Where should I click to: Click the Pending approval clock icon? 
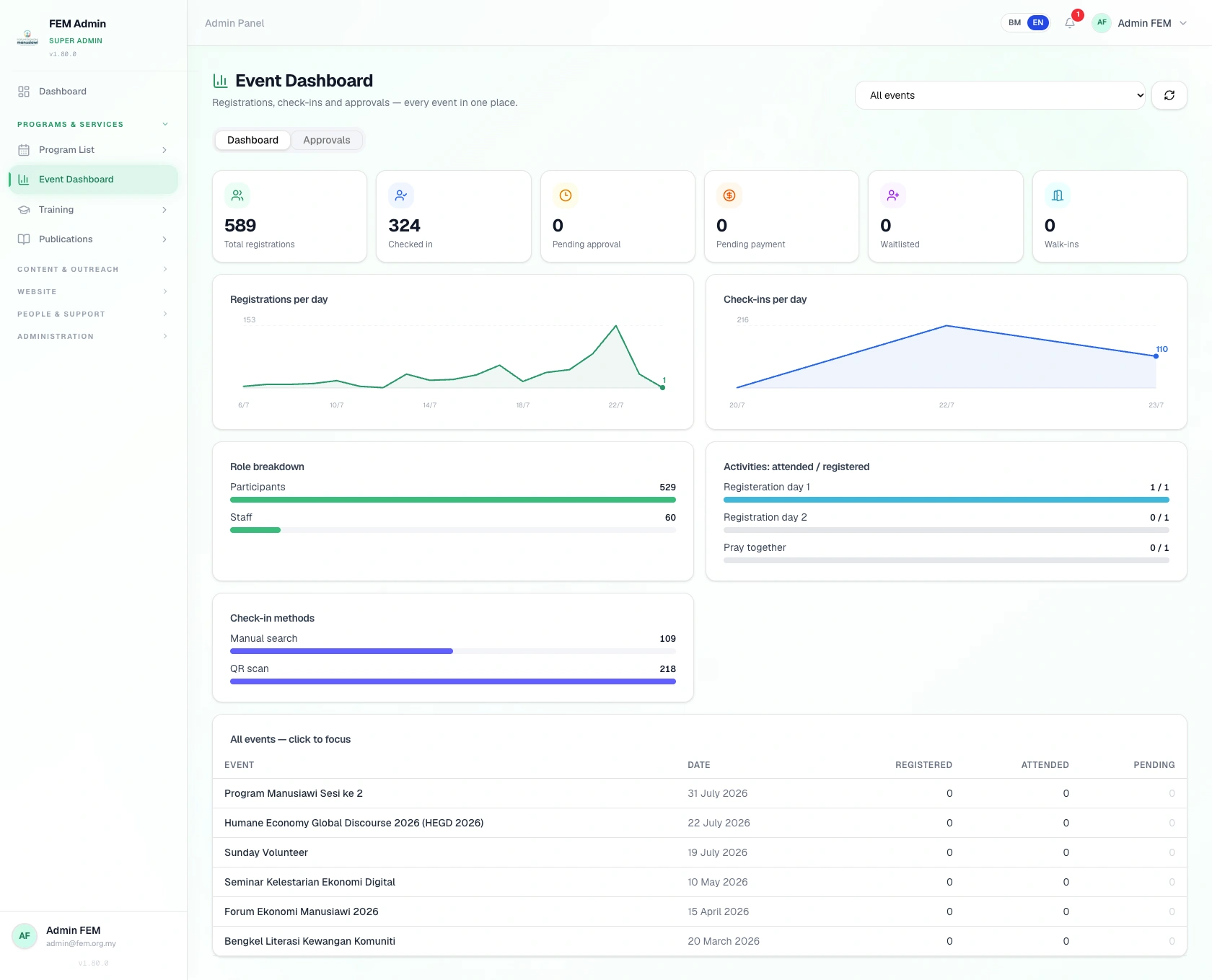(x=566, y=195)
